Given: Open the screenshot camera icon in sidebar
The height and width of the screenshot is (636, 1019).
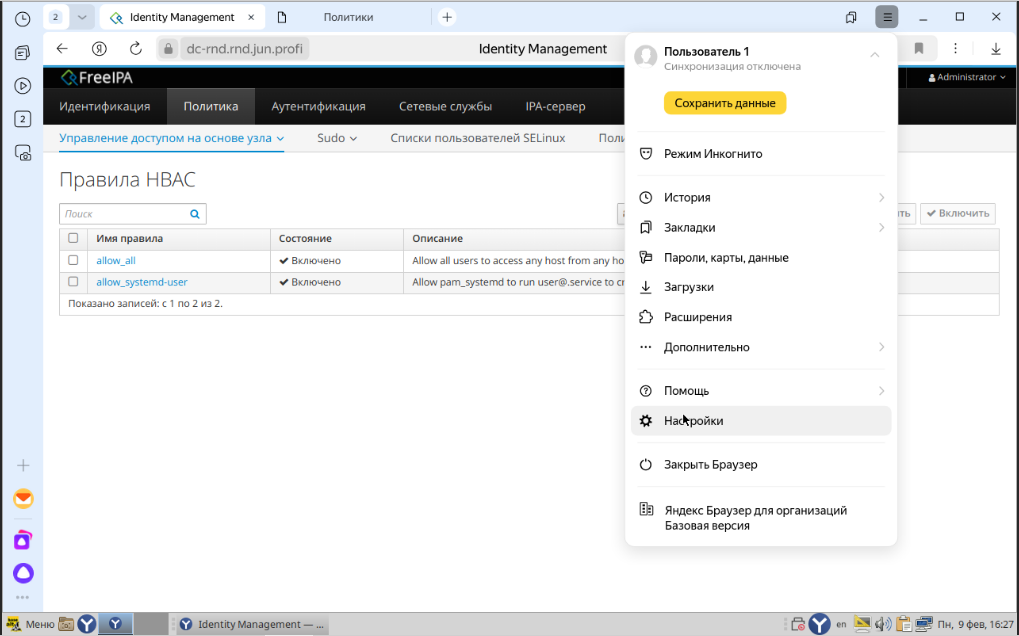Looking at the screenshot, I should pos(22,153).
